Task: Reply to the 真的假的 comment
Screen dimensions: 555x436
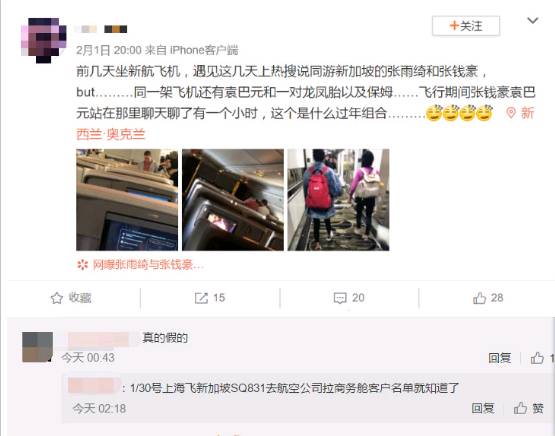Action: 499,358
